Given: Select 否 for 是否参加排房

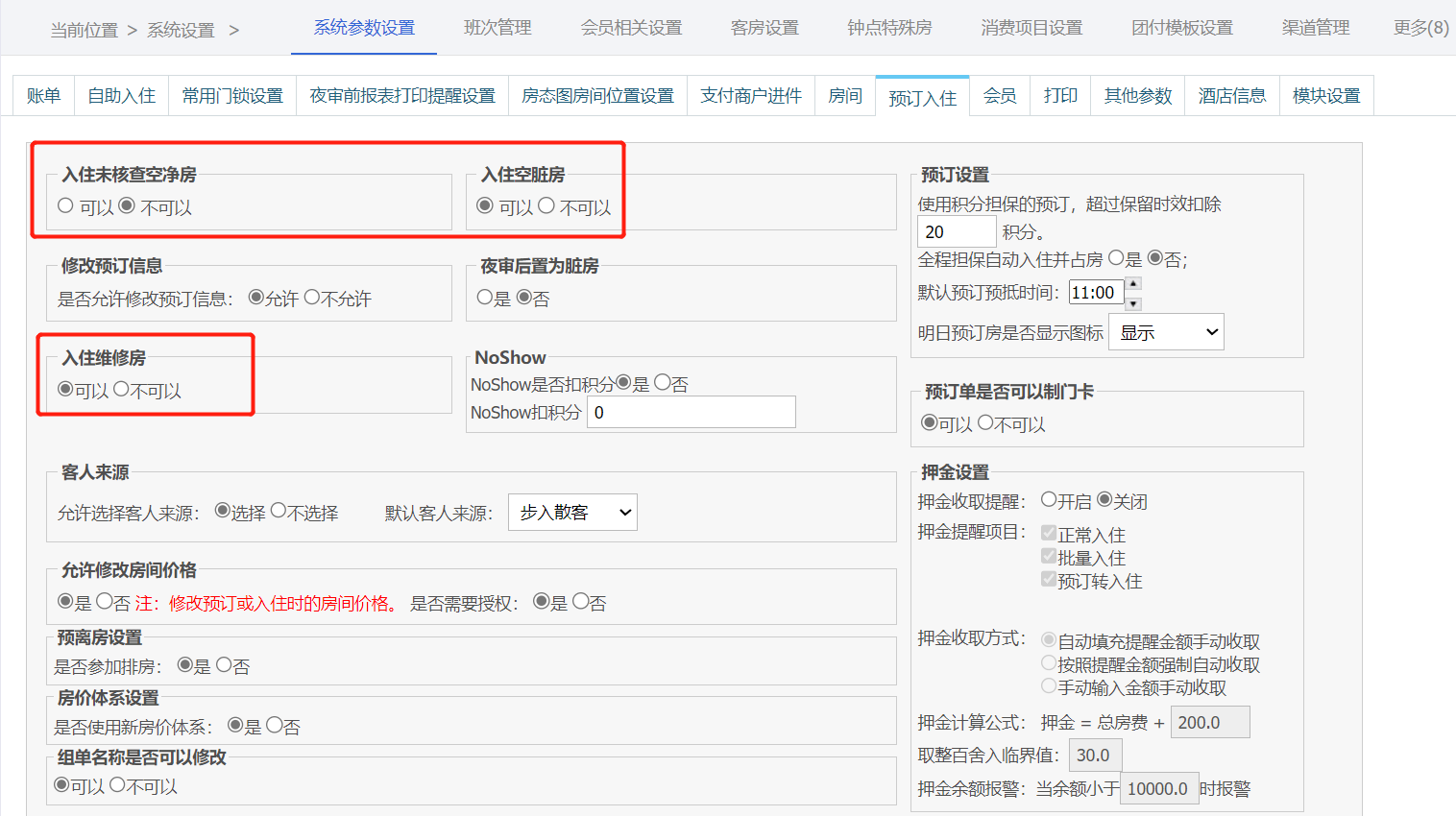Looking at the screenshot, I should [224, 664].
